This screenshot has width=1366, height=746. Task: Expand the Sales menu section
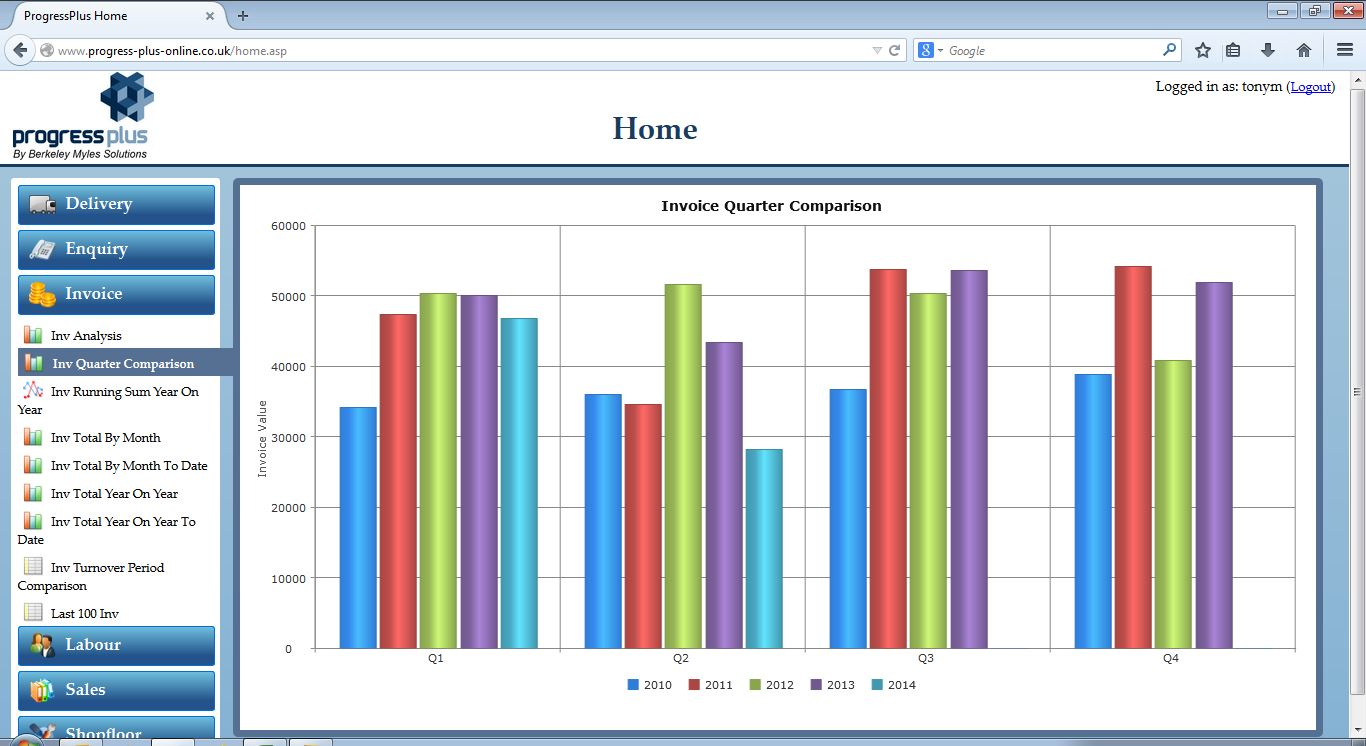coord(116,690)
